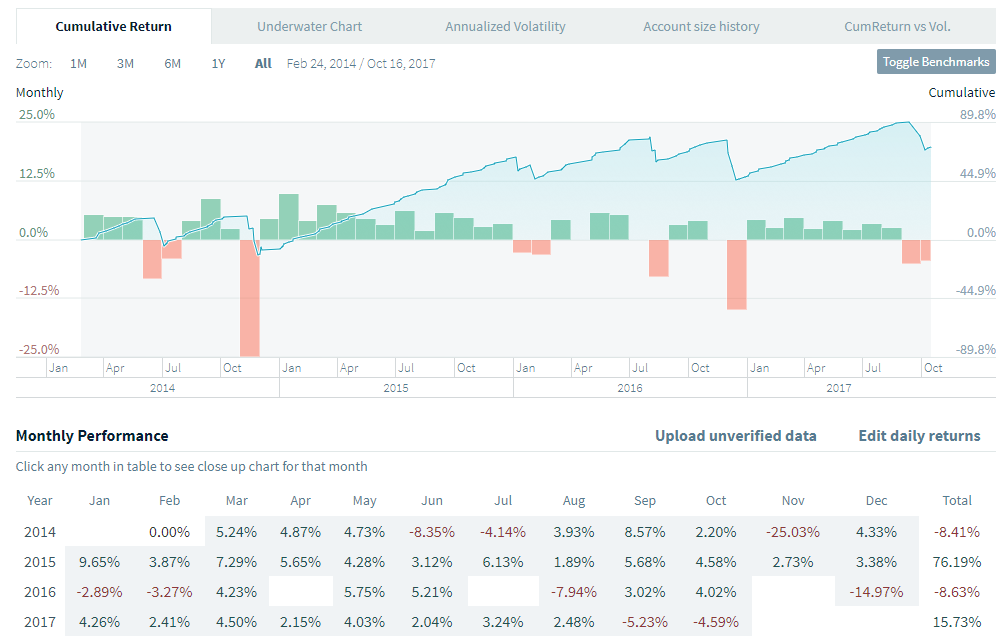The height and width of the screenshot is (644, 1006).
Task: Click the Cumulative Return tab
Action: coord(113,26)
